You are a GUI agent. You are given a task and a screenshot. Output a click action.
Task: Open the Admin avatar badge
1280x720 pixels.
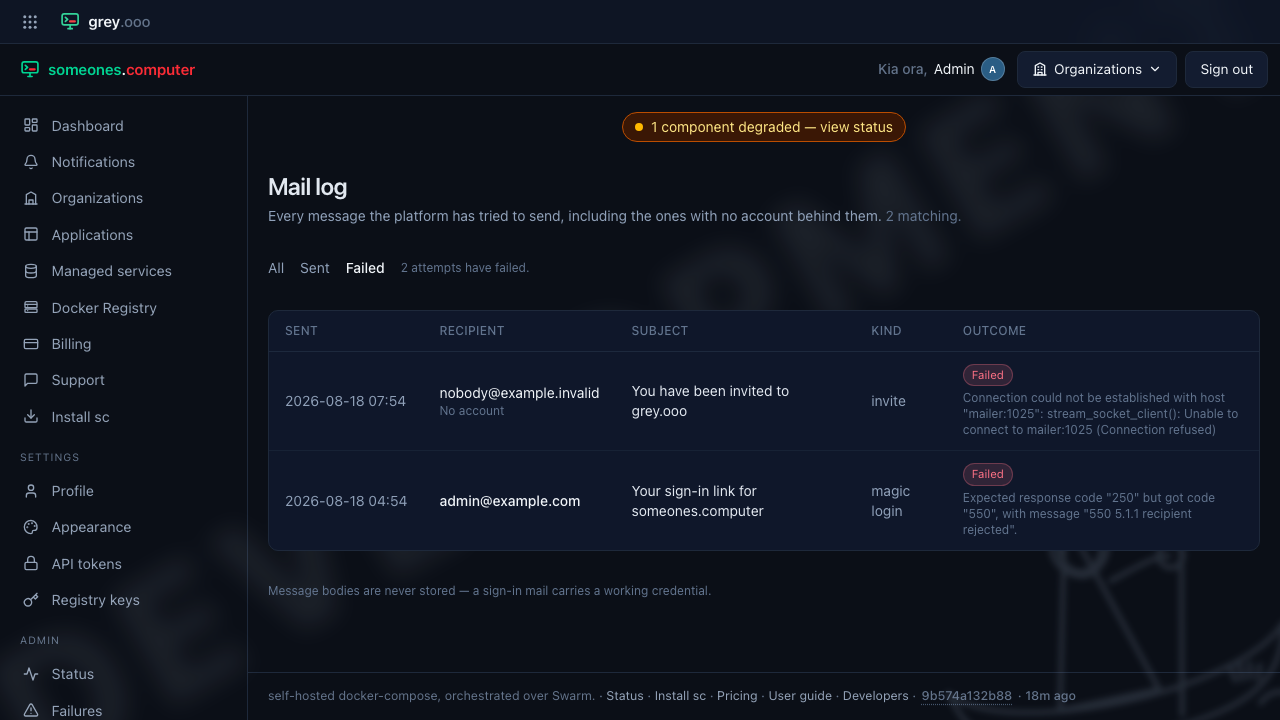[993, 69]
